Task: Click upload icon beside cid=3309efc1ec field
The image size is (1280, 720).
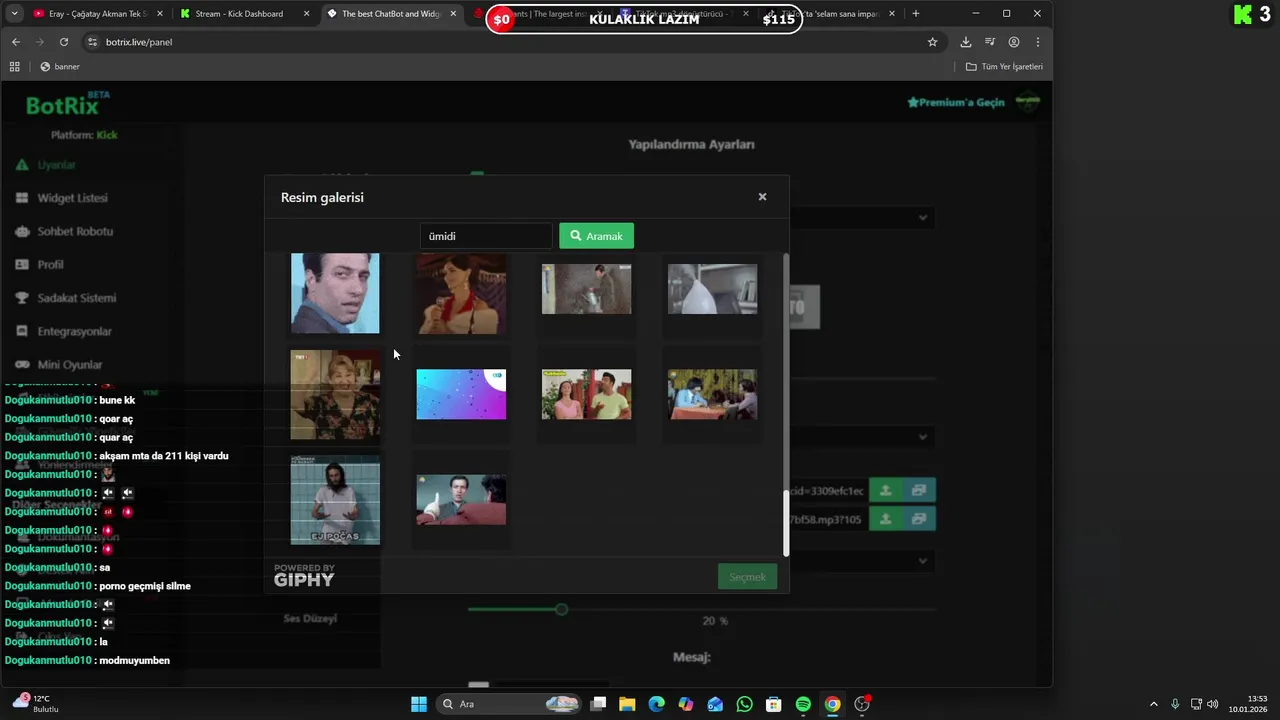Action: point(885,491)
